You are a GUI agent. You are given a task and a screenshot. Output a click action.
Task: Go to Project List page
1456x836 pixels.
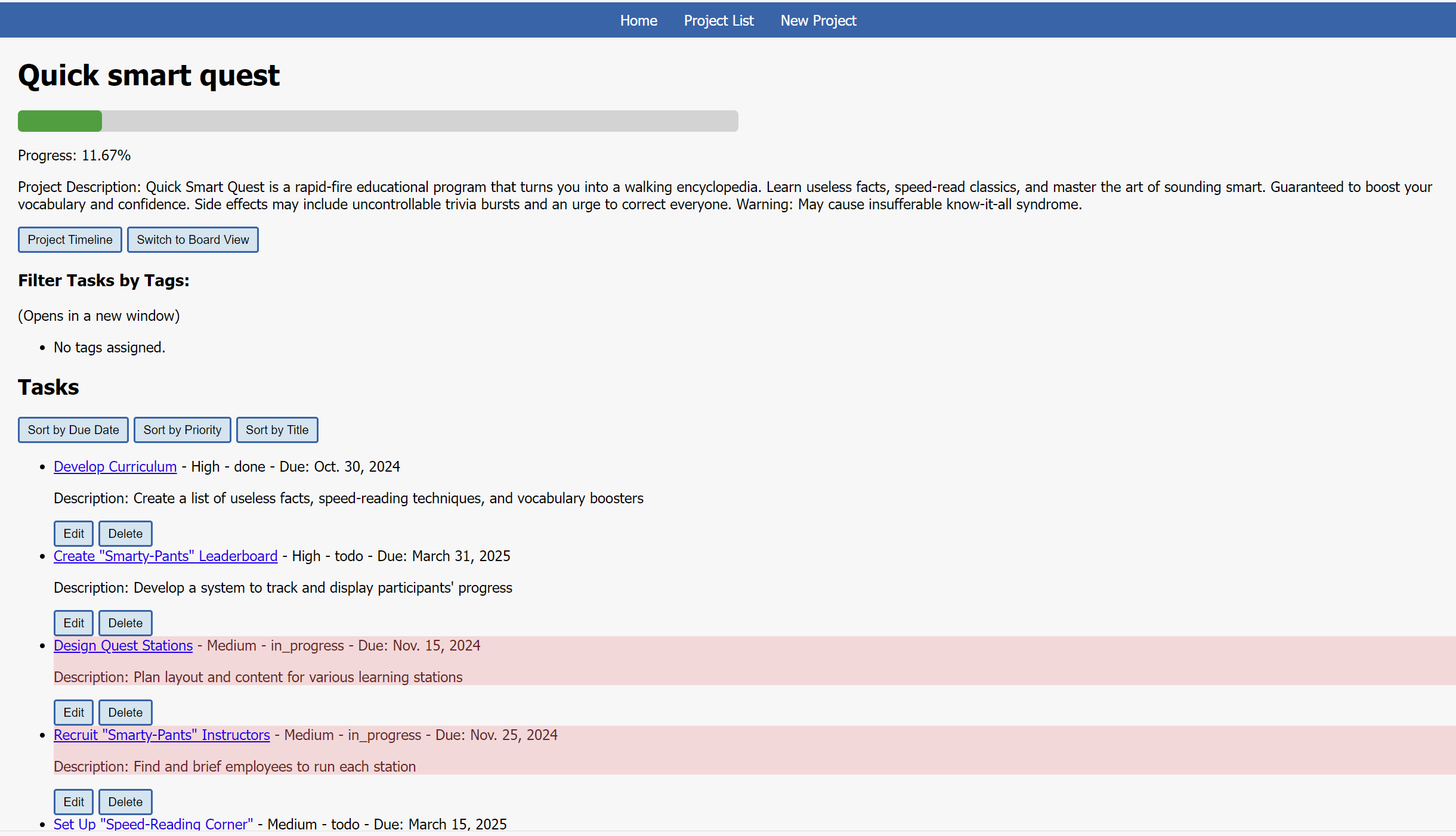coord(719,20)
